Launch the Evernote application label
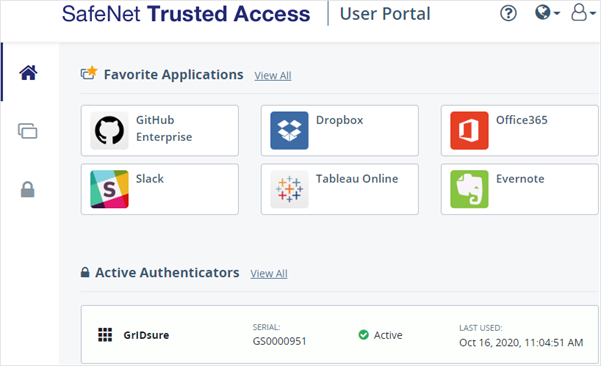 tap(520, 179)
